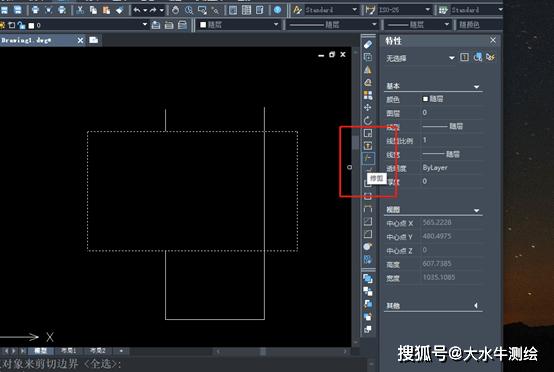Image resolution: width=554 pixels, height=372 pixels.
Task: Open the ISO-25 dimension style dropdown
Action: point(428,10)
